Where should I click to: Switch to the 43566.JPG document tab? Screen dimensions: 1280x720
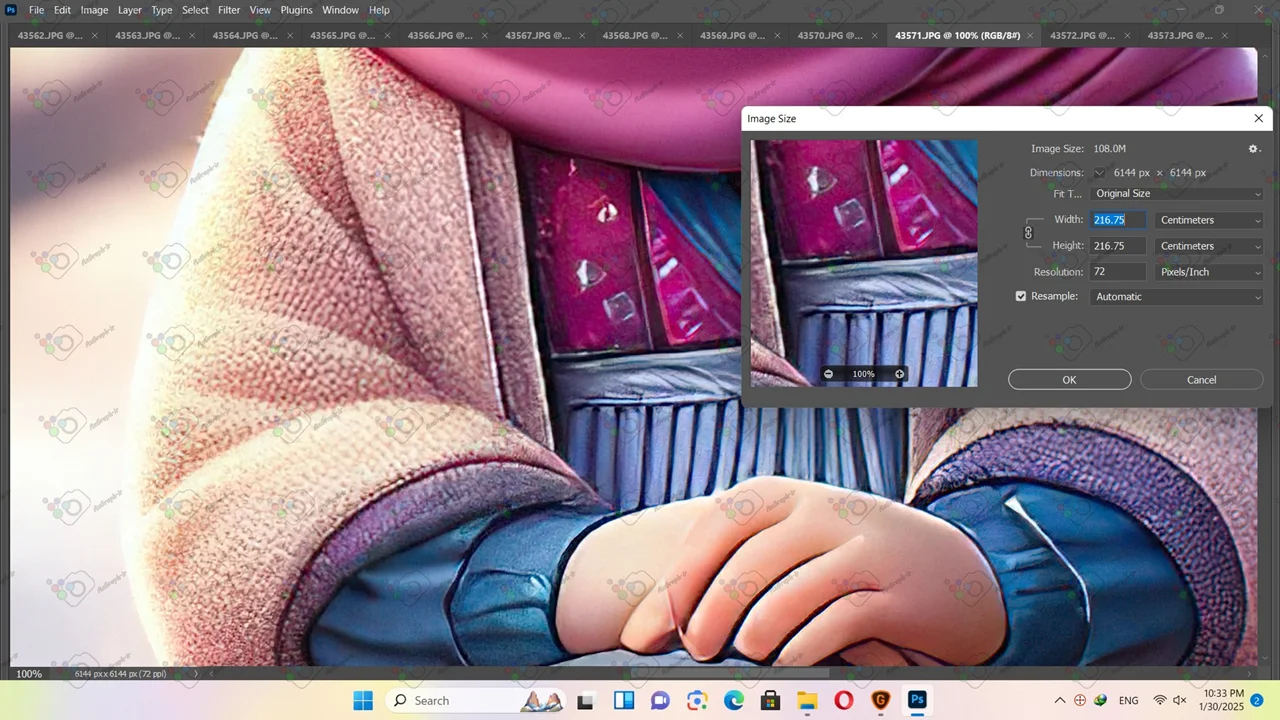click(x=439, y=35)
